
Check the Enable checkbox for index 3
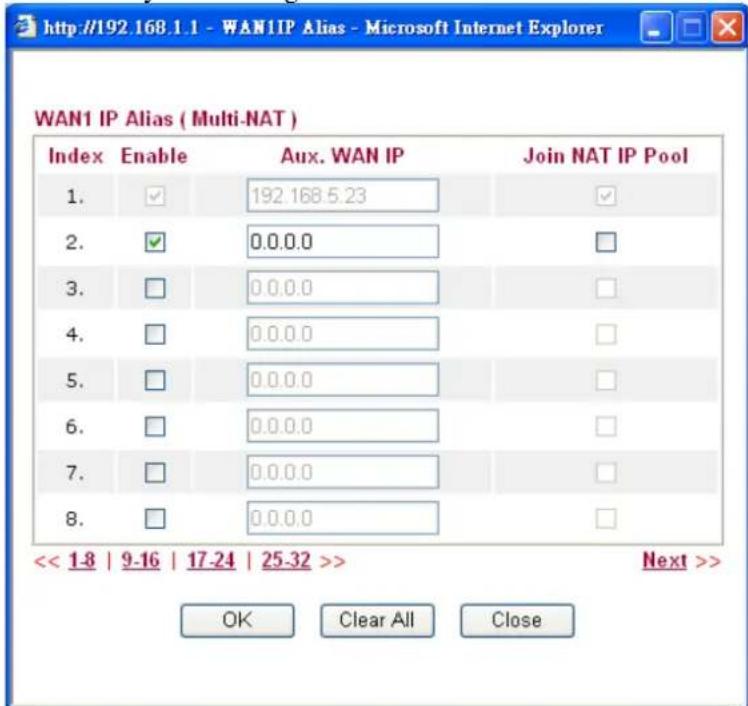155,288
